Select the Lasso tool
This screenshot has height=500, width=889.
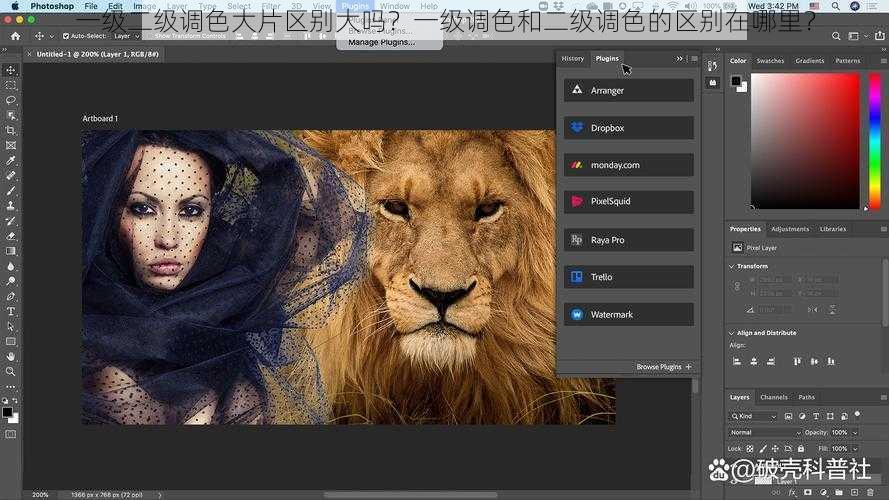pyautogui.click(x=11, y=100)
